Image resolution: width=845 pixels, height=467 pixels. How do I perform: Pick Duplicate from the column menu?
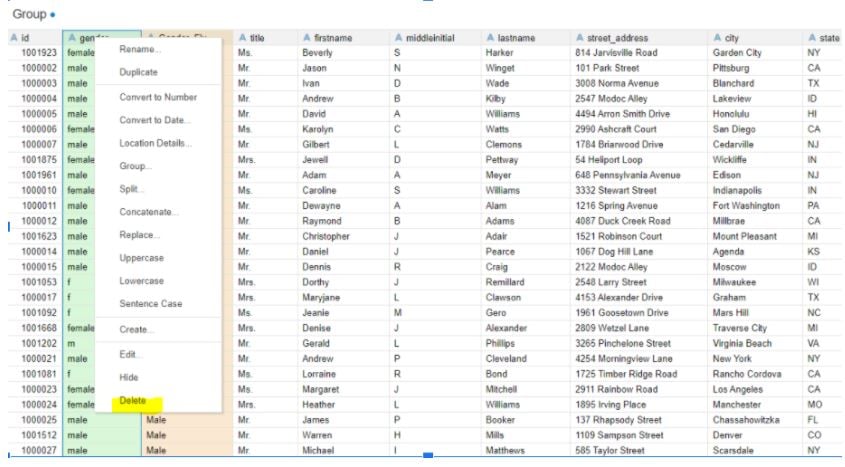138,73
